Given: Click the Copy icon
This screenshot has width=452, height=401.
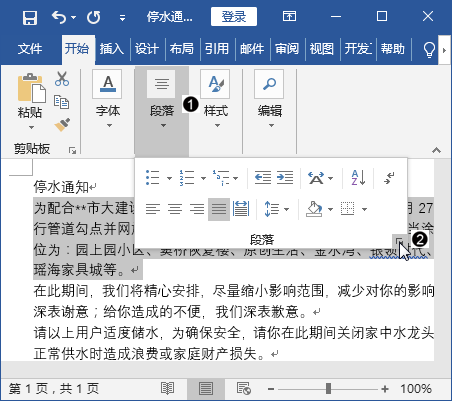Looking at the screenshot, I should 62,102.
